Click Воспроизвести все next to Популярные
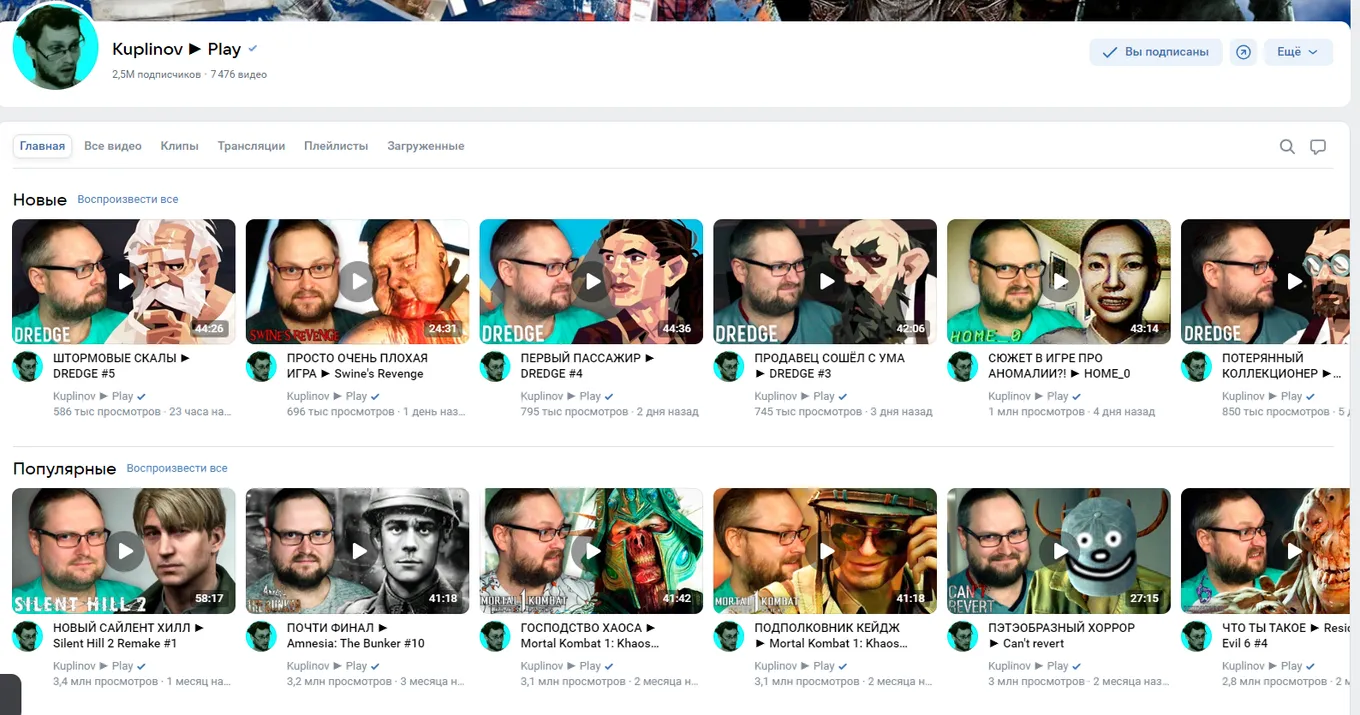The width and height of the screenshot is (1360, 715). pos(177,468)
